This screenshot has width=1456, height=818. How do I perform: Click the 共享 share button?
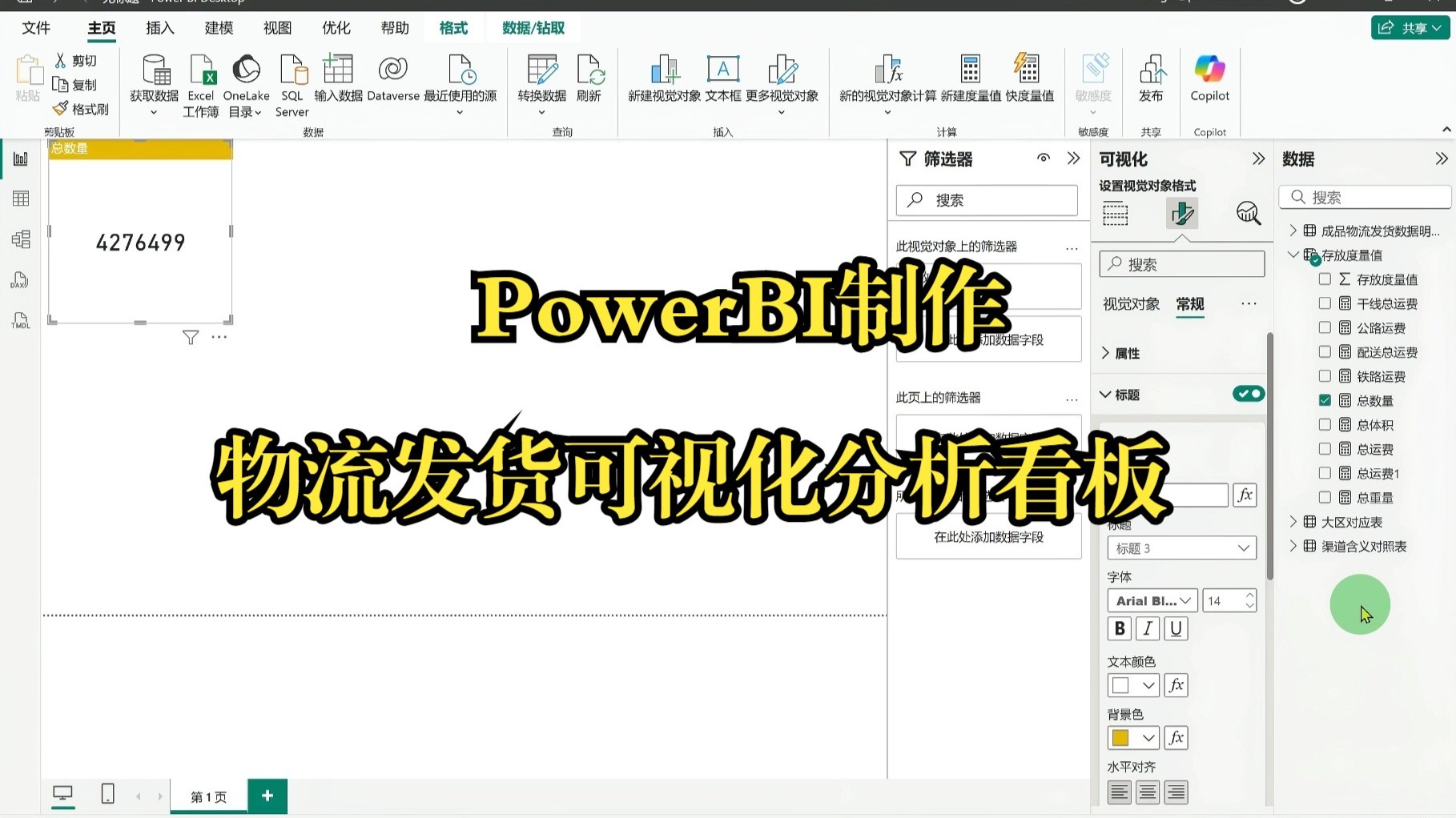point(1410,26)
